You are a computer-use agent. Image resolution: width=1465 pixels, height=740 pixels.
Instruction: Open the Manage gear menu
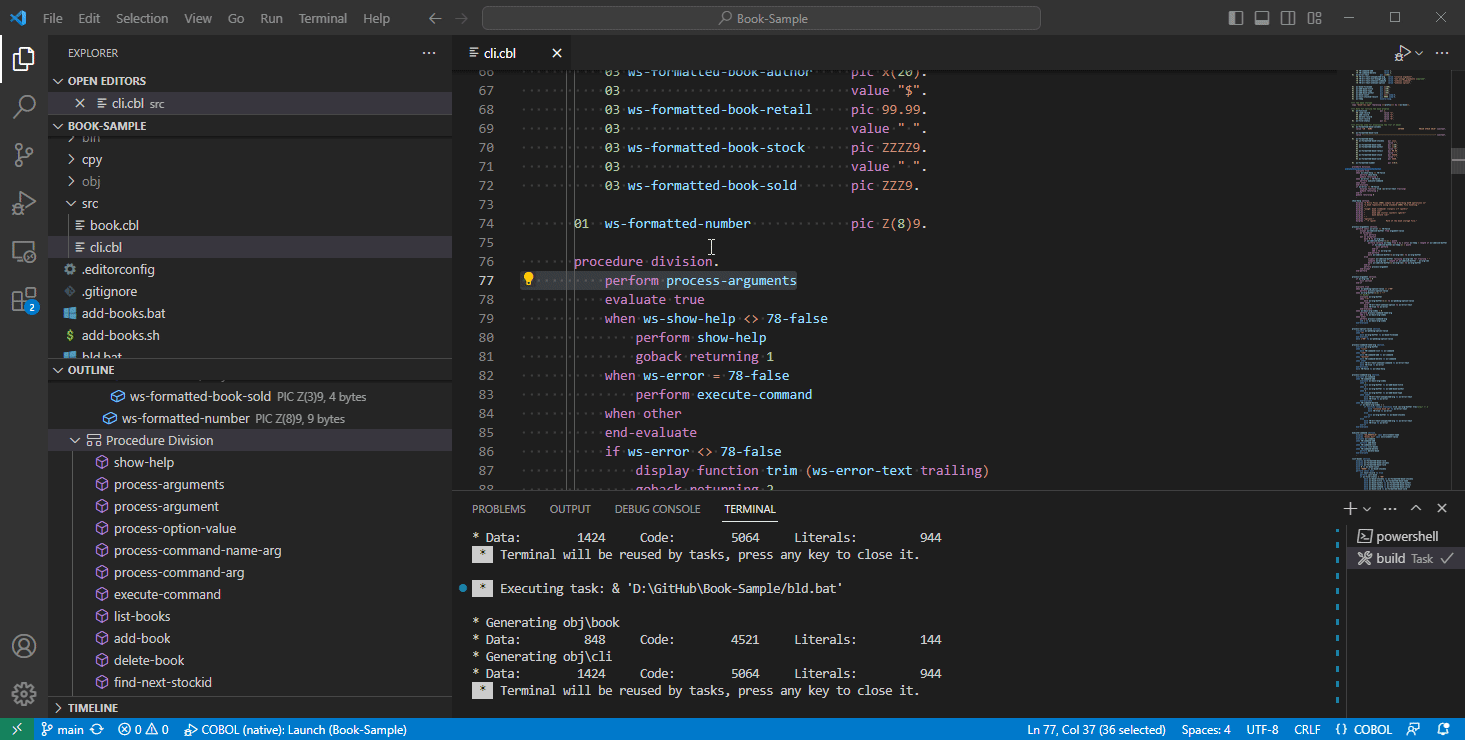click(24, 693)
